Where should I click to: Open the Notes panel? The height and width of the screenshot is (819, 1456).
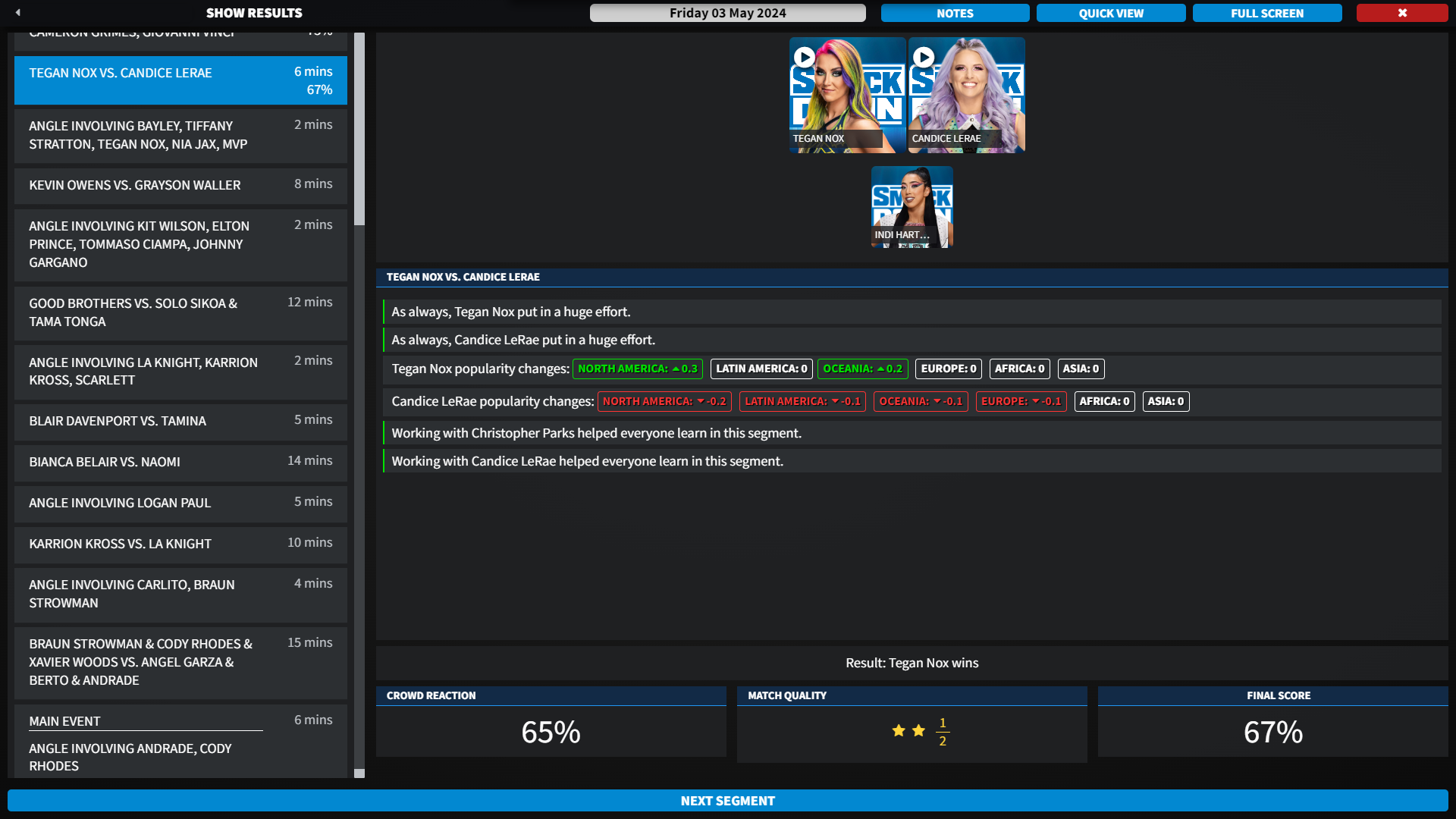[955, 13]
